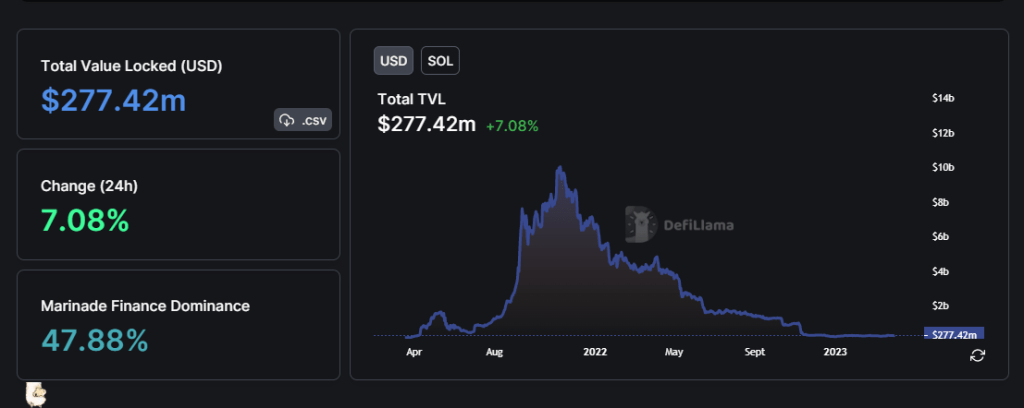1024x408 pixels.
Task: Click the Change (24h) 7.08% value
Action: point(85,220)
